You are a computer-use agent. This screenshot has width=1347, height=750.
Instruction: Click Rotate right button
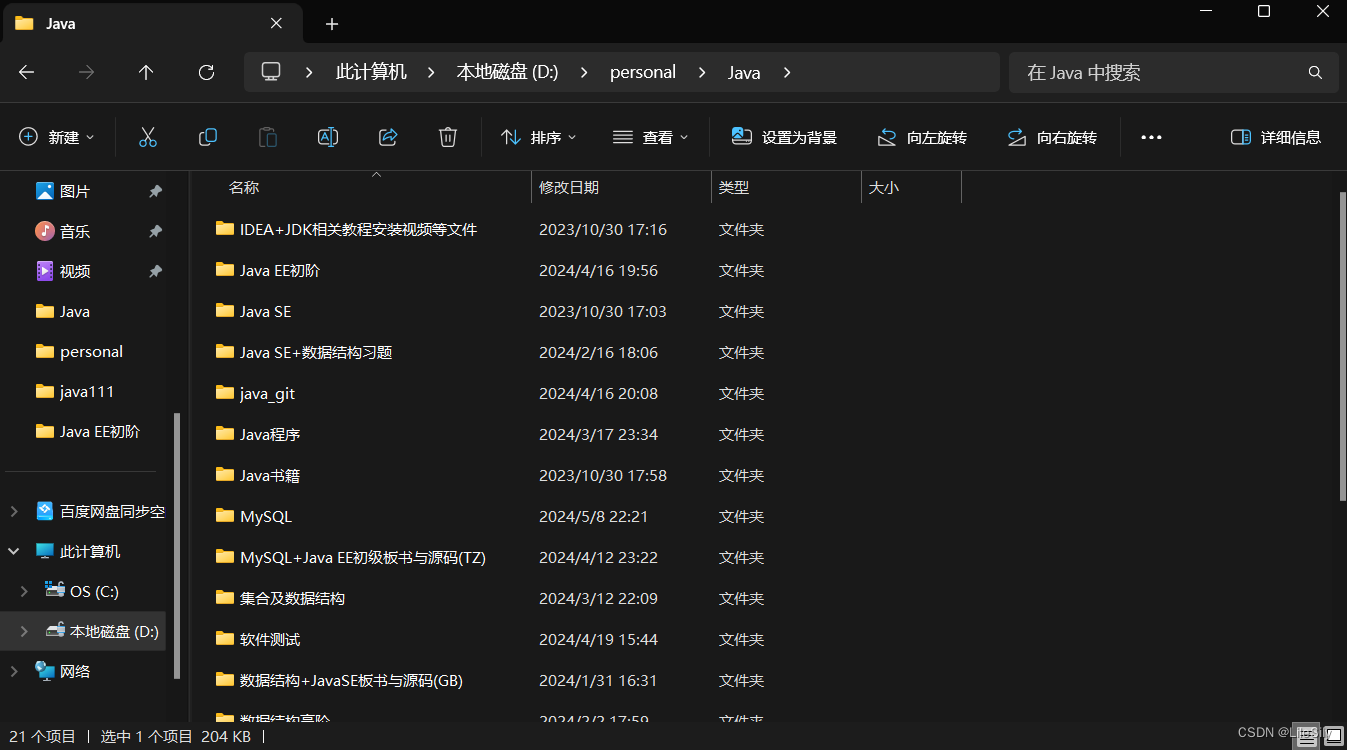[x=1052, y=137]
